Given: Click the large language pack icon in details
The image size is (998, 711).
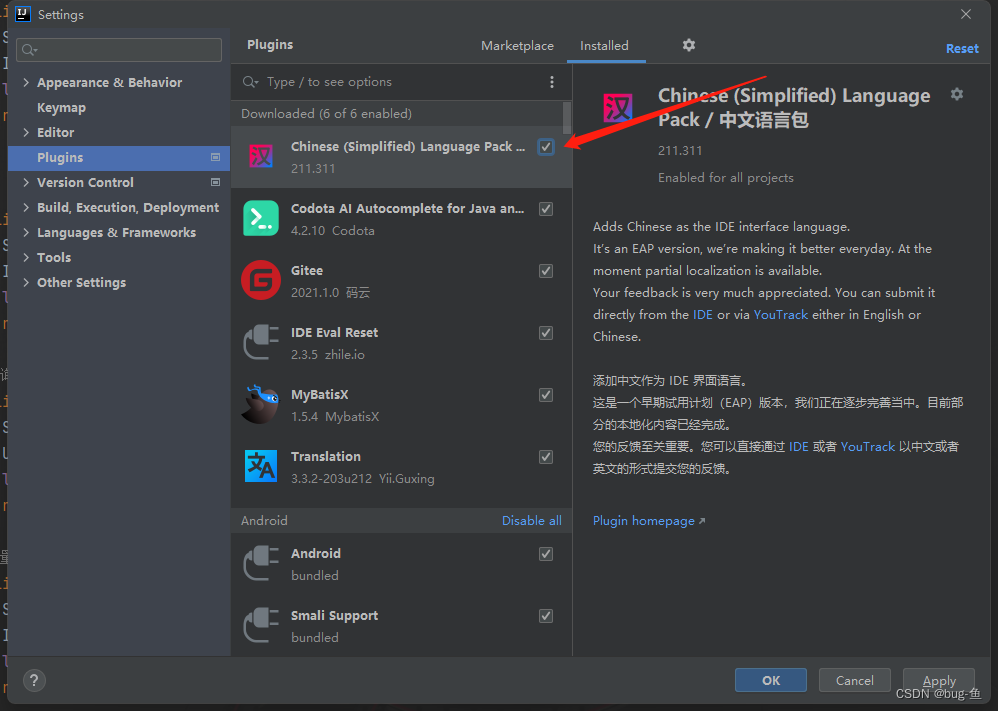Looking at the screenshot, I should pyautogui.click(x=618, y=108).
